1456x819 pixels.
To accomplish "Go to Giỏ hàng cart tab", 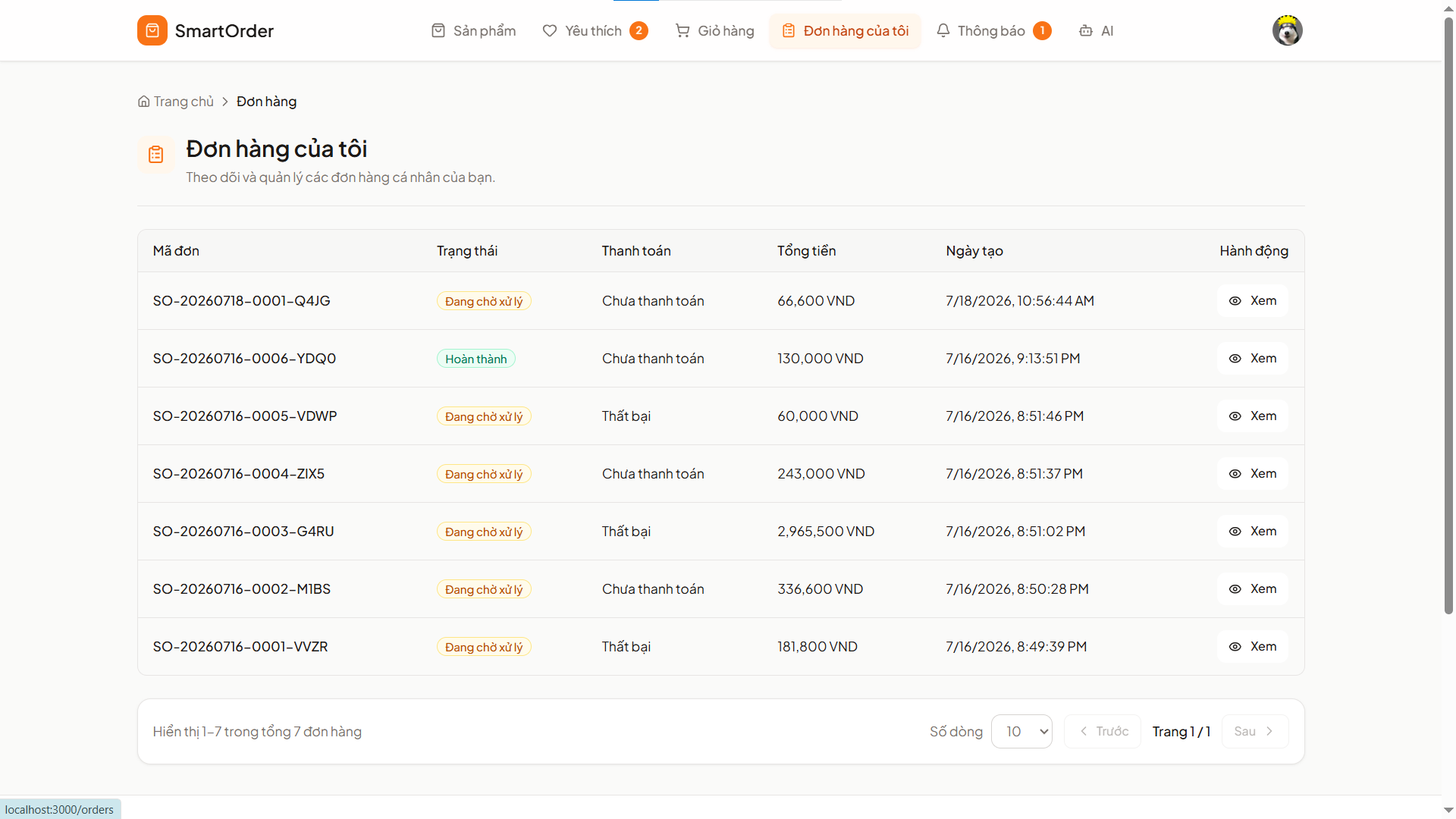I will 714,31.
